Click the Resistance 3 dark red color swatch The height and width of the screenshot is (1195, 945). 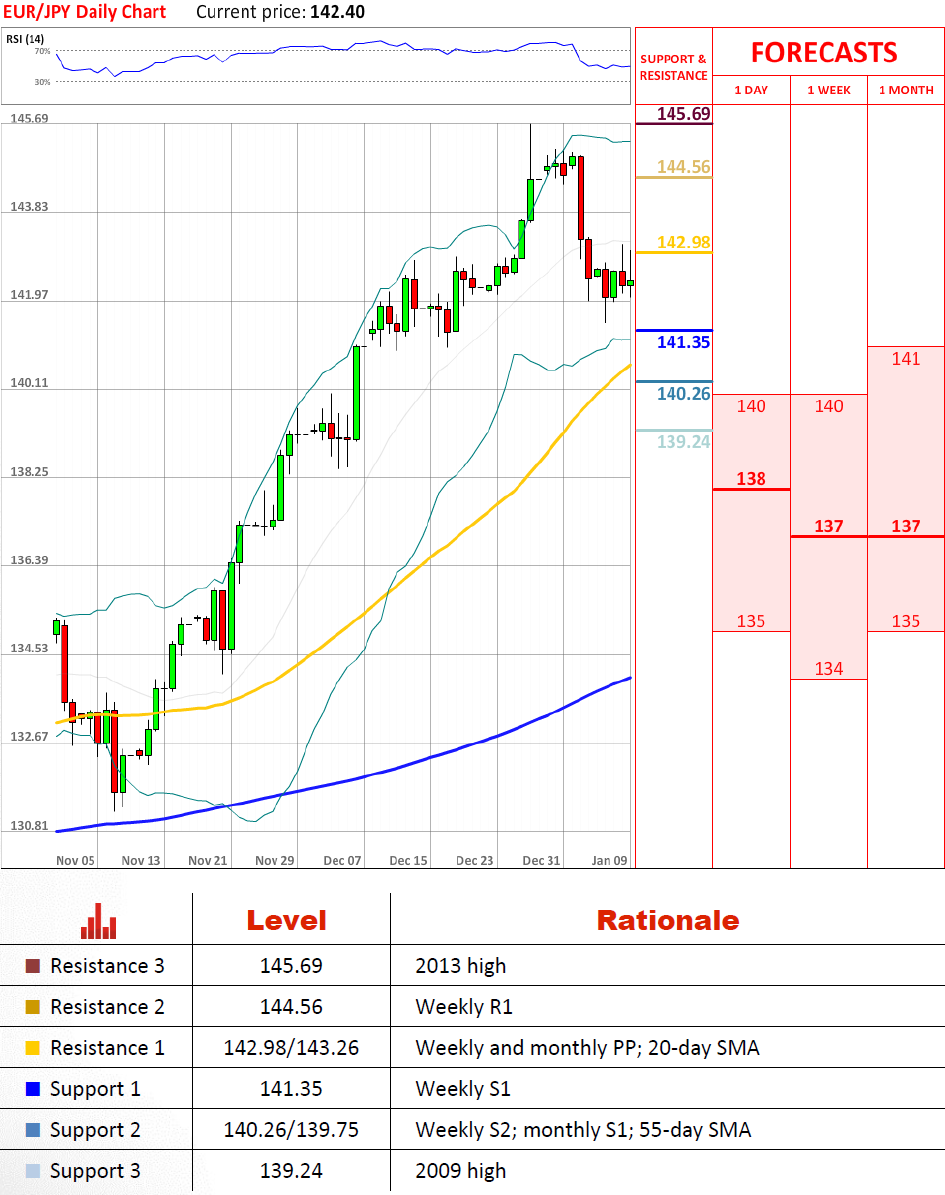tap(33, 966)
